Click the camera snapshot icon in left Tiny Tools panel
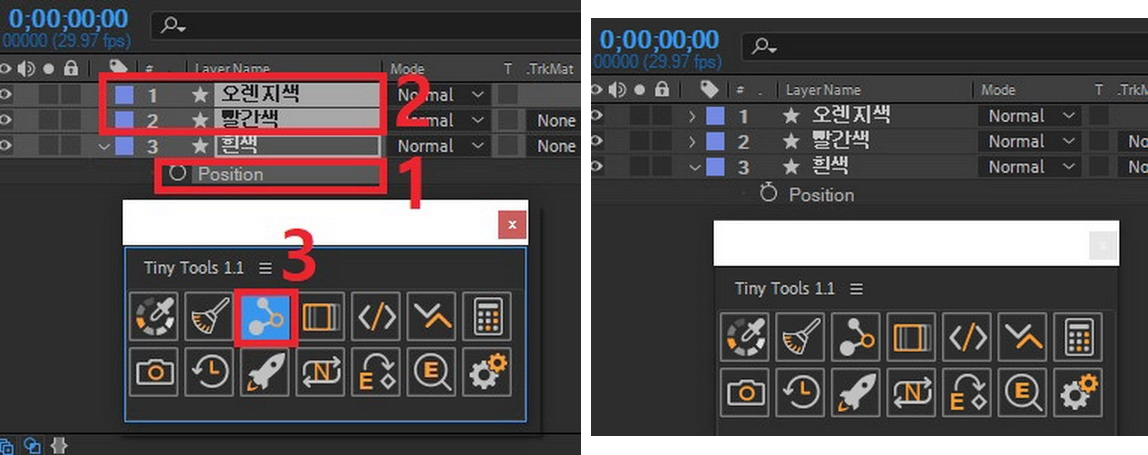Image resolution: width=1148 pixels, height=455 pixels. pos(154,371)
